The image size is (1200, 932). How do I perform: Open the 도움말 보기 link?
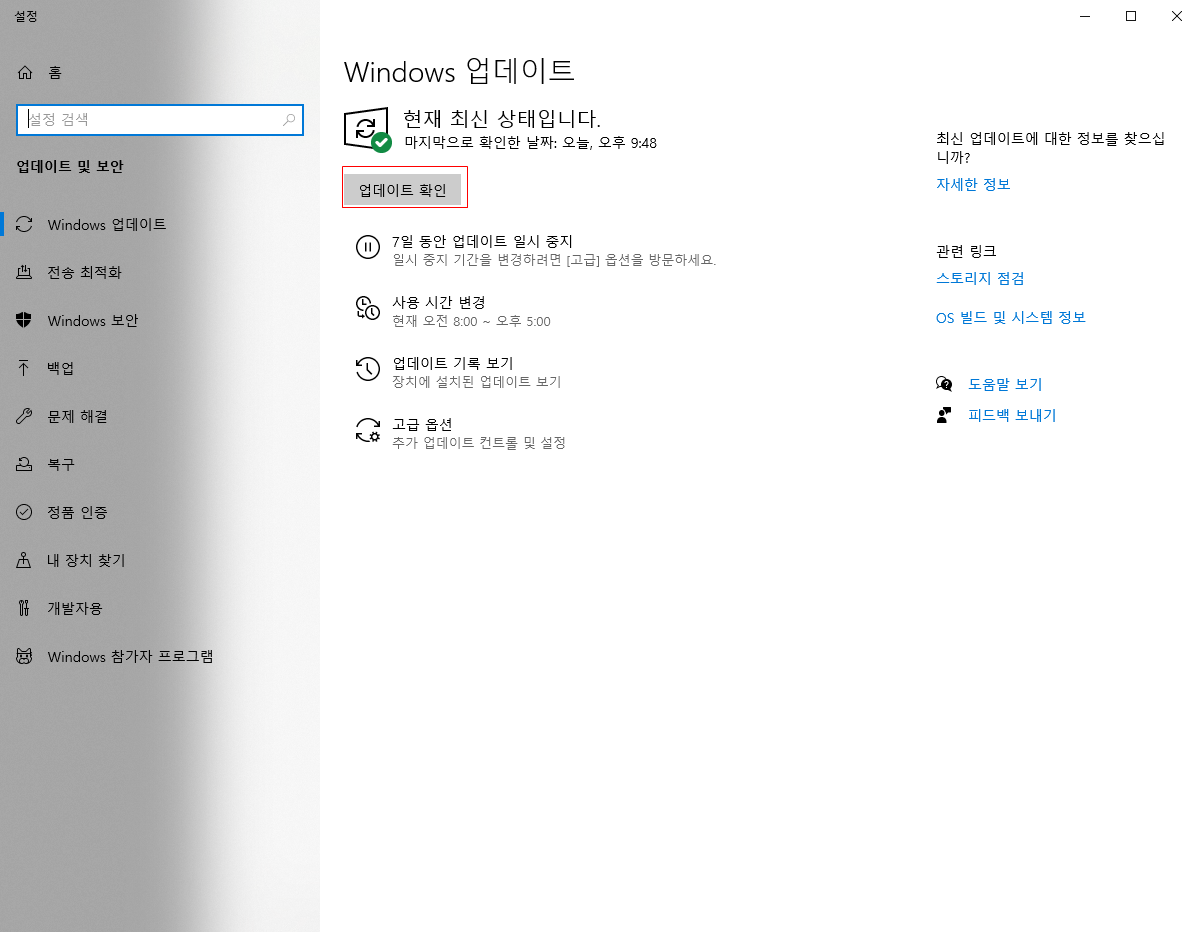[1005, 384]
